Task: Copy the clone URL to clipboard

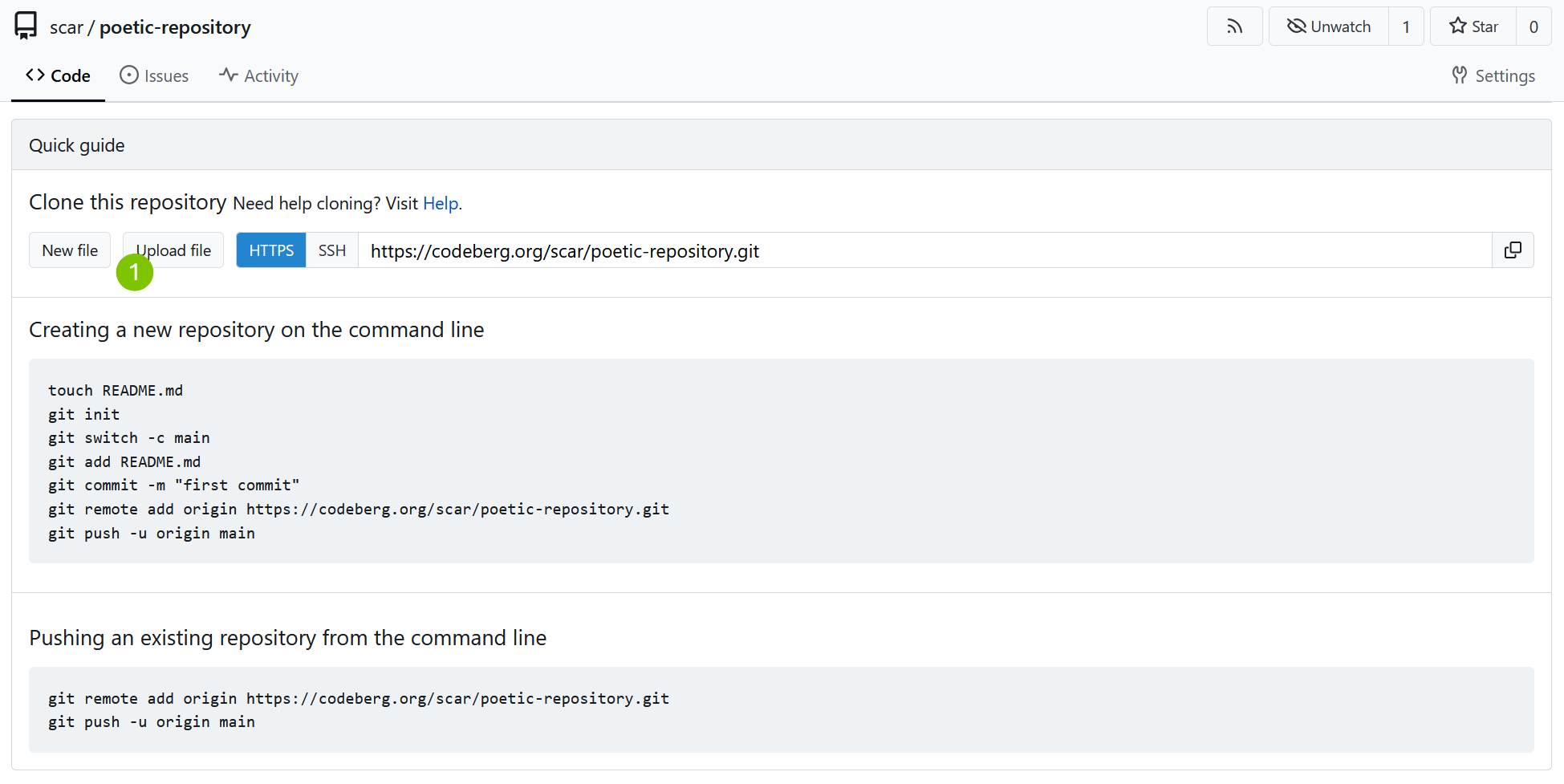Action: pyautogui.click(x=1513, y=250)
